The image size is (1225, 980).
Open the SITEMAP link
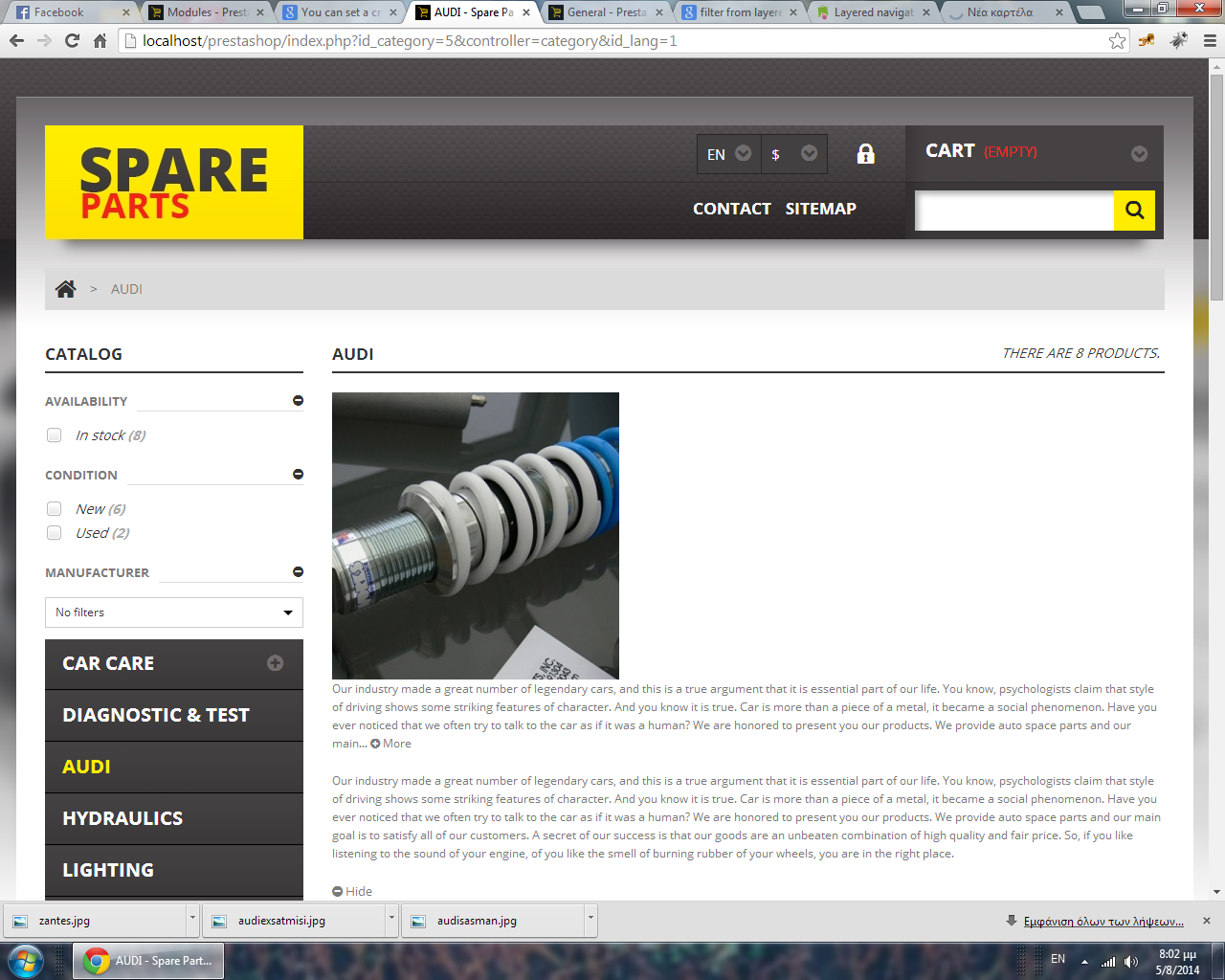coord(821,209)
